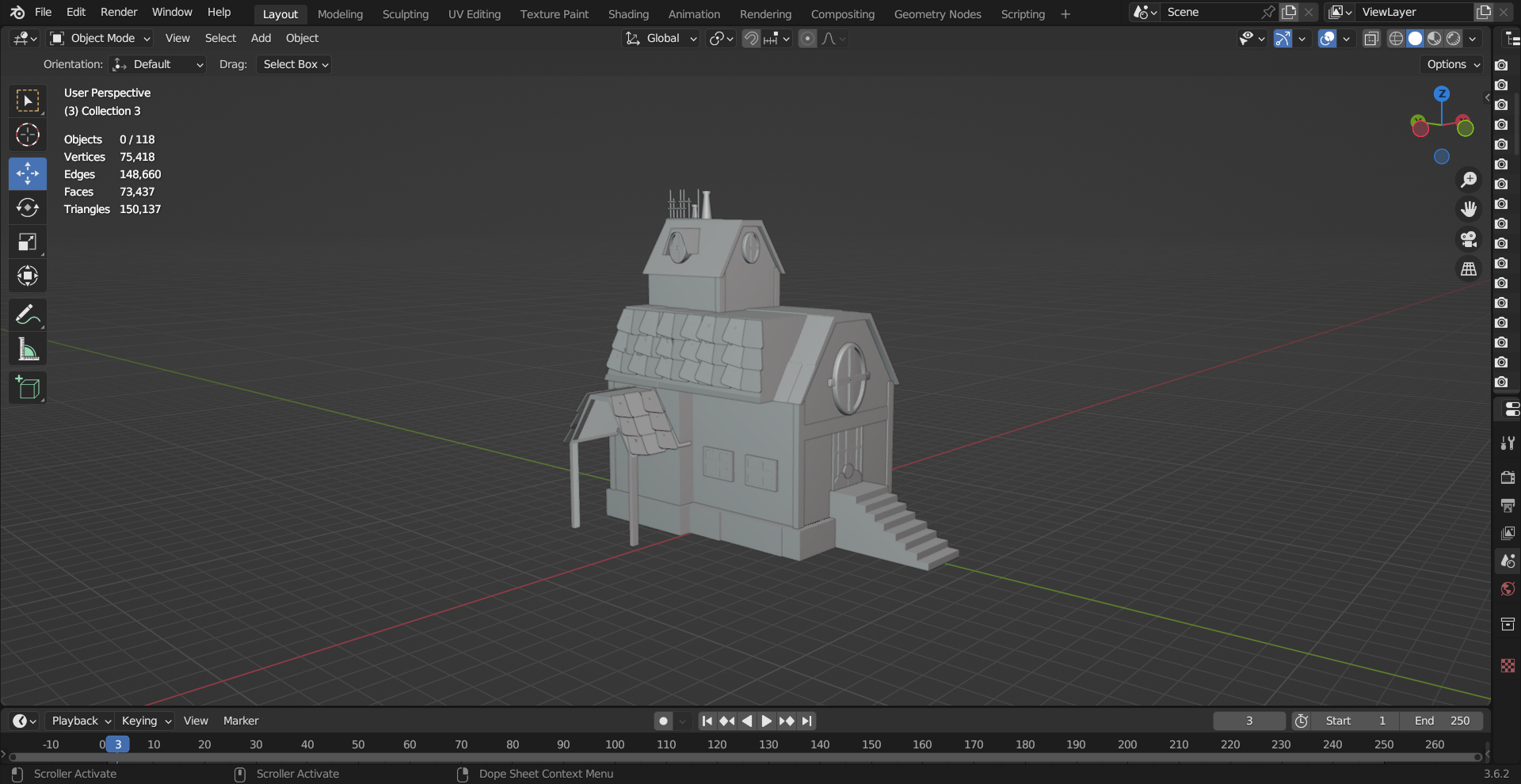
Task: Expand the Global orientation dropdown
Action: [x=661, y=38]
